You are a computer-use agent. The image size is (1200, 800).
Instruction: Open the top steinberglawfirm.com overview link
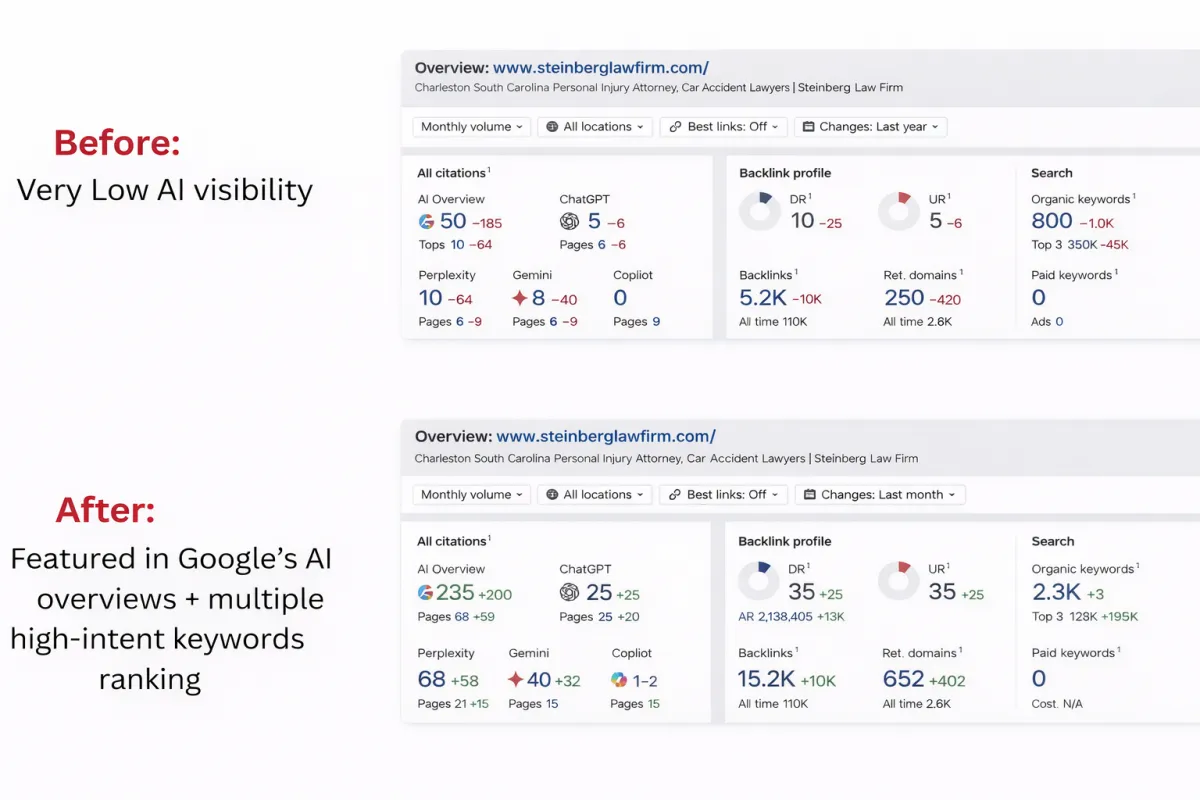coord(601,68)
